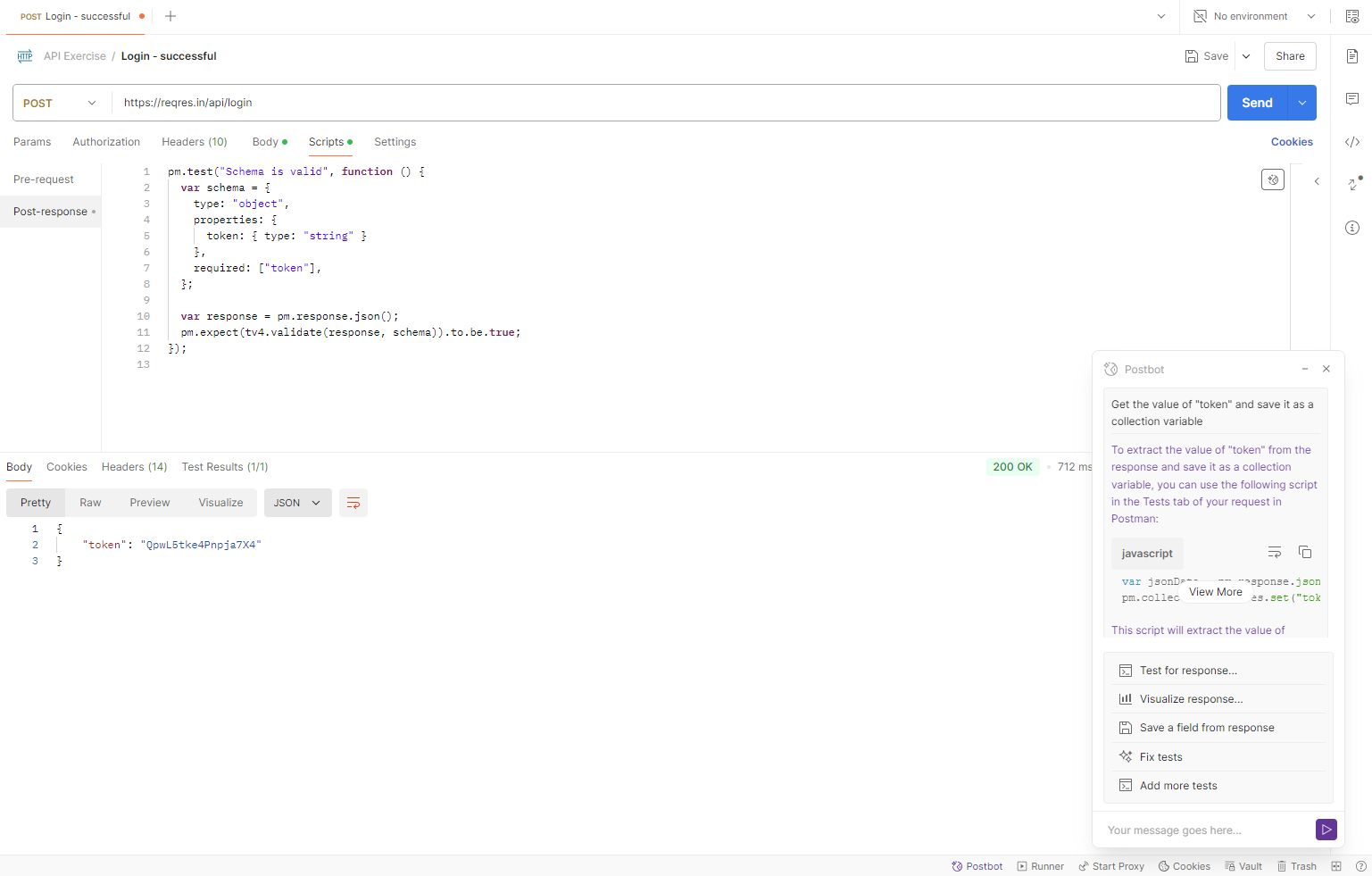
Task: Click the Share button
Action: (x=1289, y=56)
